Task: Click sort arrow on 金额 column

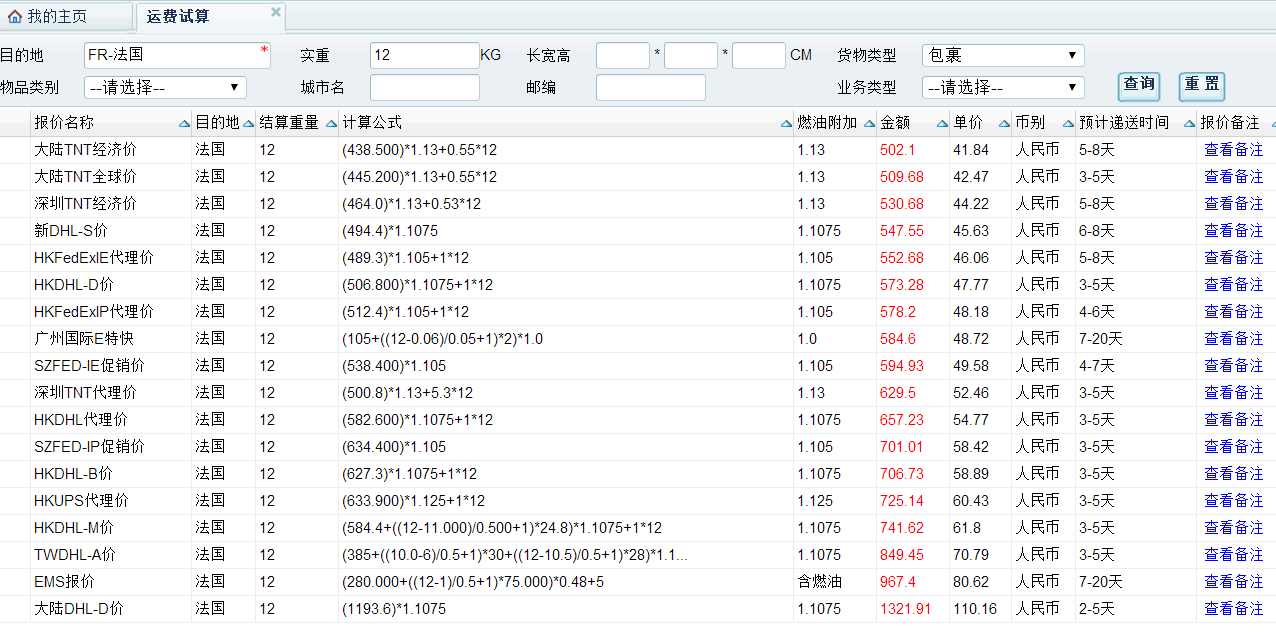Action: [942, 123]
